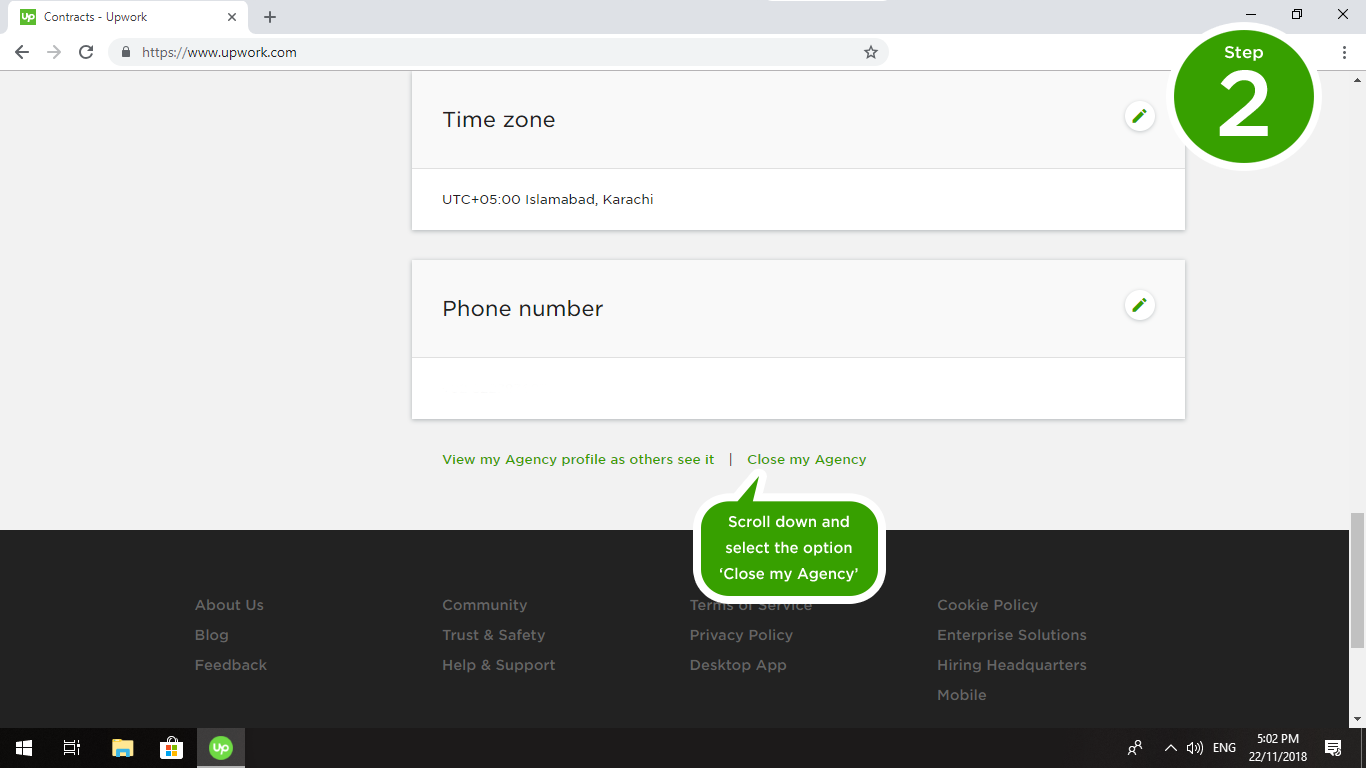Open the Enterprise Solutions footer link
1366x768 pixels.
1011,635
